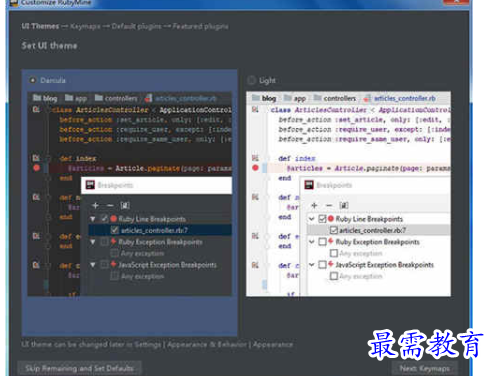Toggle articles_controller.rb:7 checkbox in Darcula preview
This screenshot has width=492, height=376.
pos(114,230)
